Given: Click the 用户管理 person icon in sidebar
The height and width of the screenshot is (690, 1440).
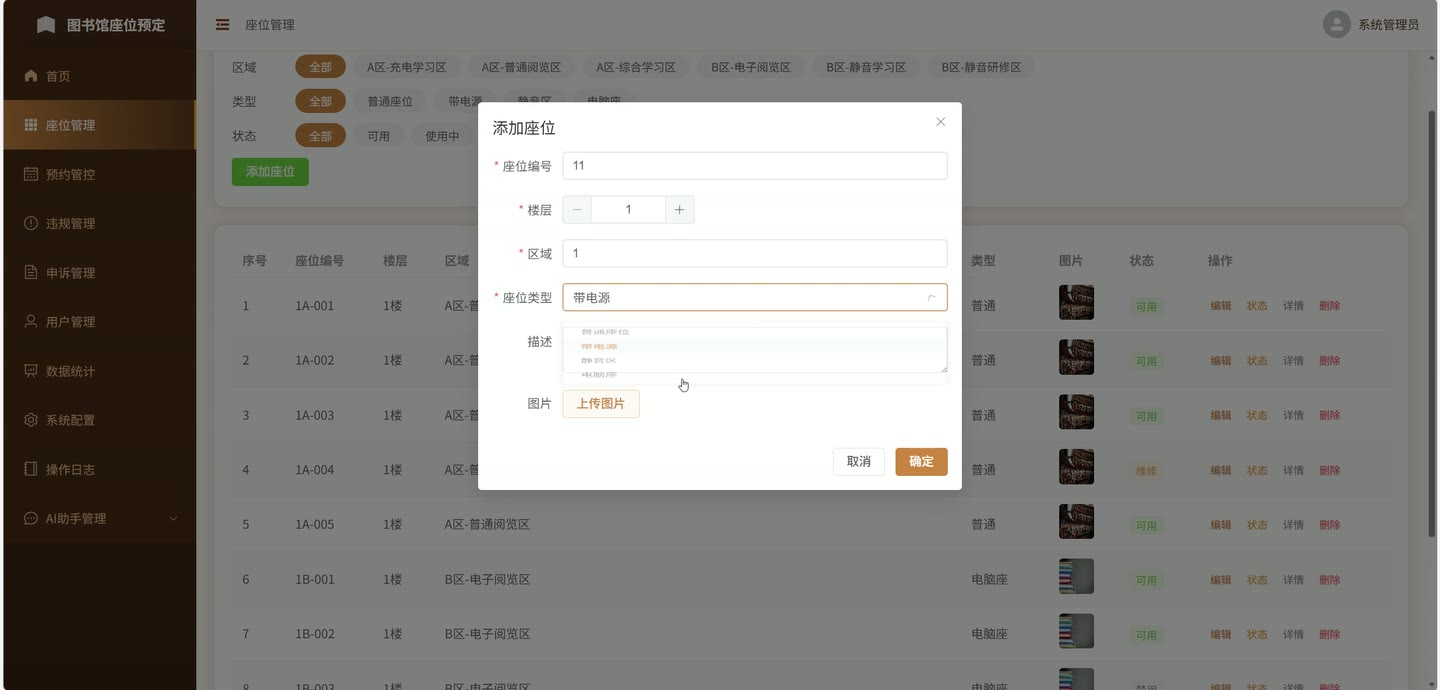Looking at the screenshot, I should pos(30,321).
